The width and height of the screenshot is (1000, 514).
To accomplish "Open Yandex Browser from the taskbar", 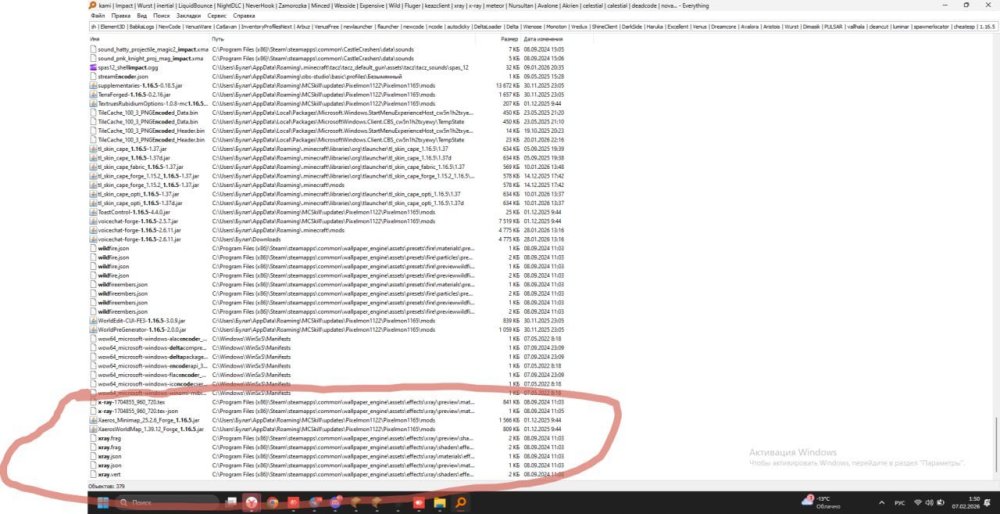I will [x=252, y=503].
